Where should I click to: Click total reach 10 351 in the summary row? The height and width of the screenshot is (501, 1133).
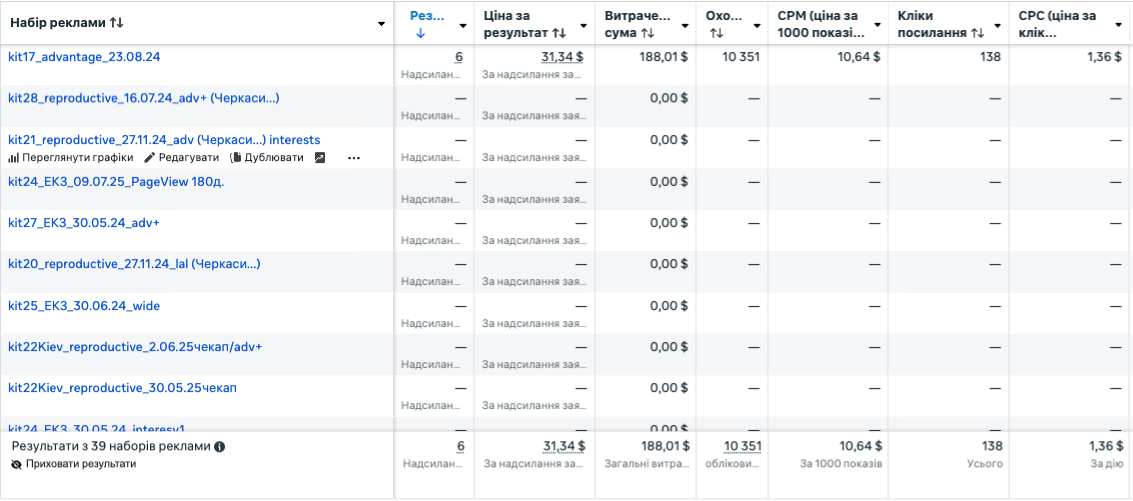742,447
